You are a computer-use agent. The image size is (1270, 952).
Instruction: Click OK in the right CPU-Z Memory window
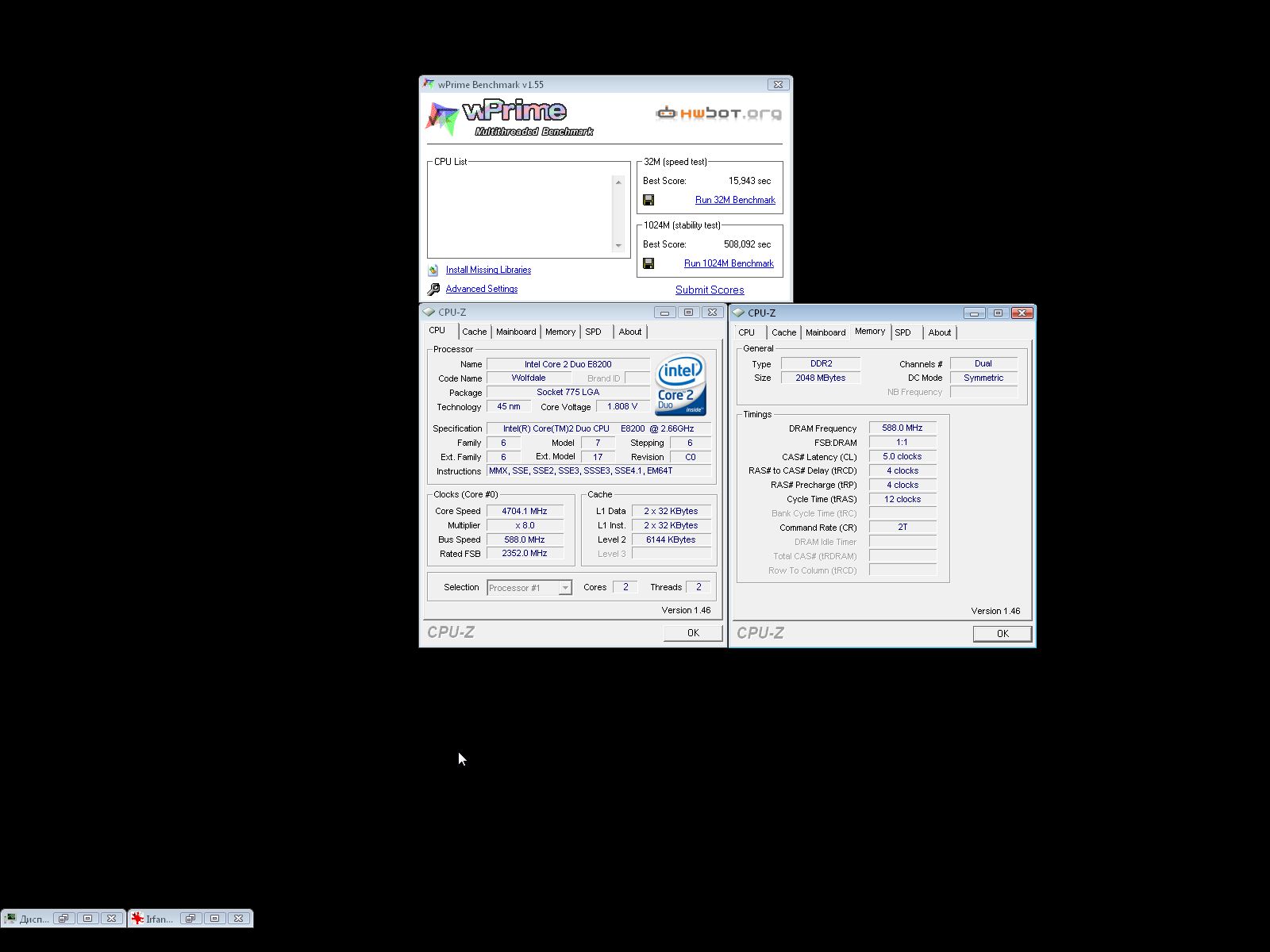click(1003, 633)
